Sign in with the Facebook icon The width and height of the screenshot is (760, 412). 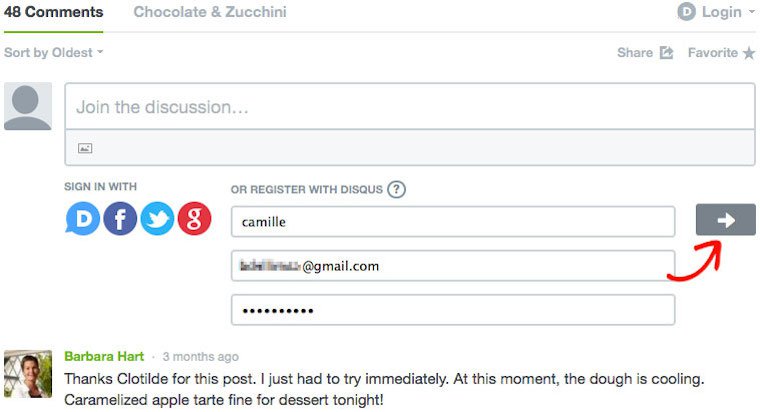pos(120,219)
